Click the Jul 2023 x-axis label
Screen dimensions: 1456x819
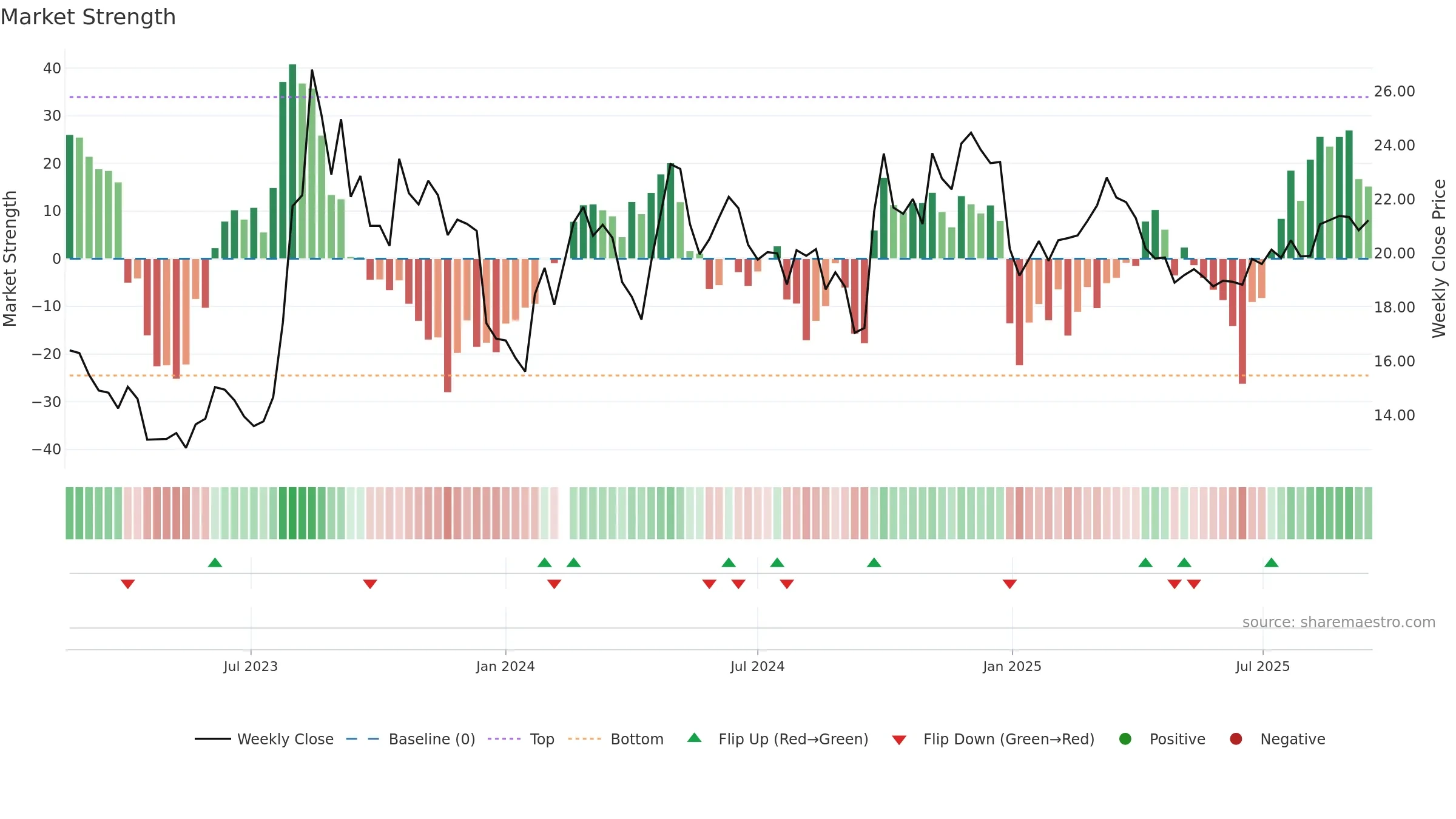point(251,666)
